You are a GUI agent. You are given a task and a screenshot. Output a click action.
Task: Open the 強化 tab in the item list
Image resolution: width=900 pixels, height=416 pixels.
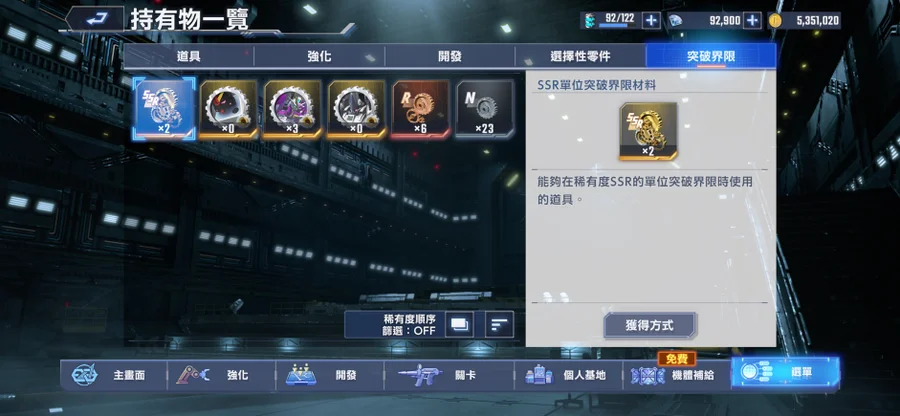pyautogui.click(x=319, y=56)
